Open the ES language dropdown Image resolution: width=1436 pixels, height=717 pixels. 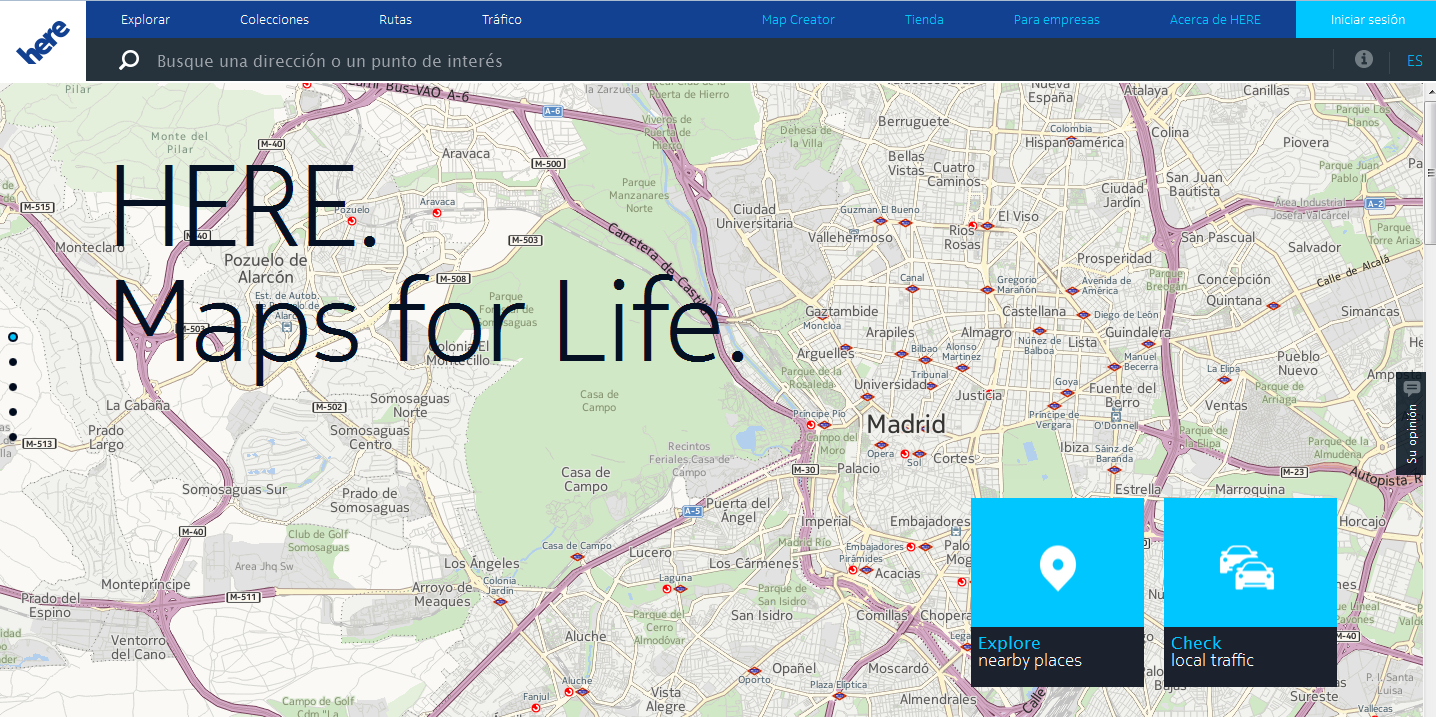click(1414, 61)
